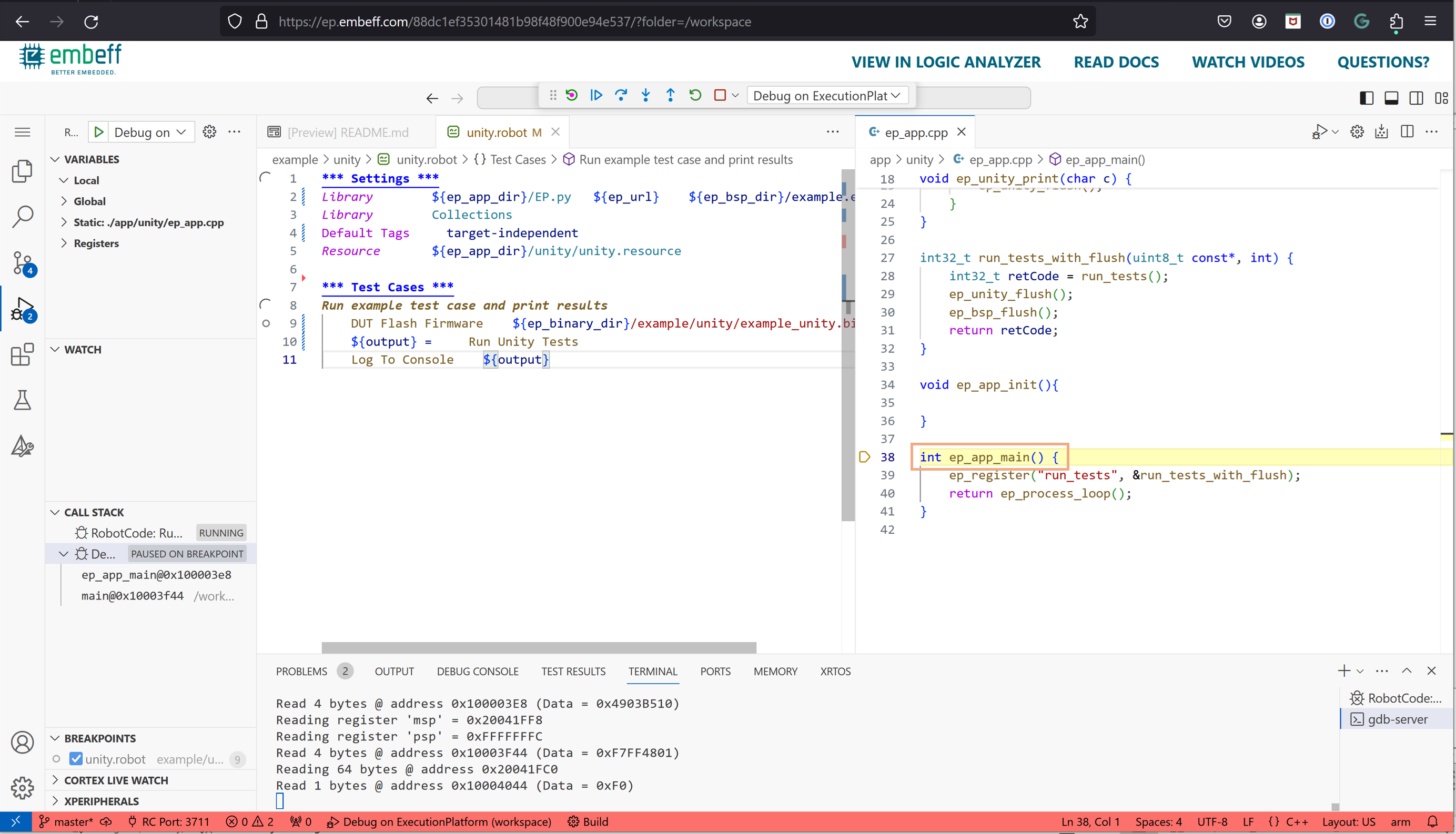Maximize the panel with chevron up icon

click(1407, 671)
